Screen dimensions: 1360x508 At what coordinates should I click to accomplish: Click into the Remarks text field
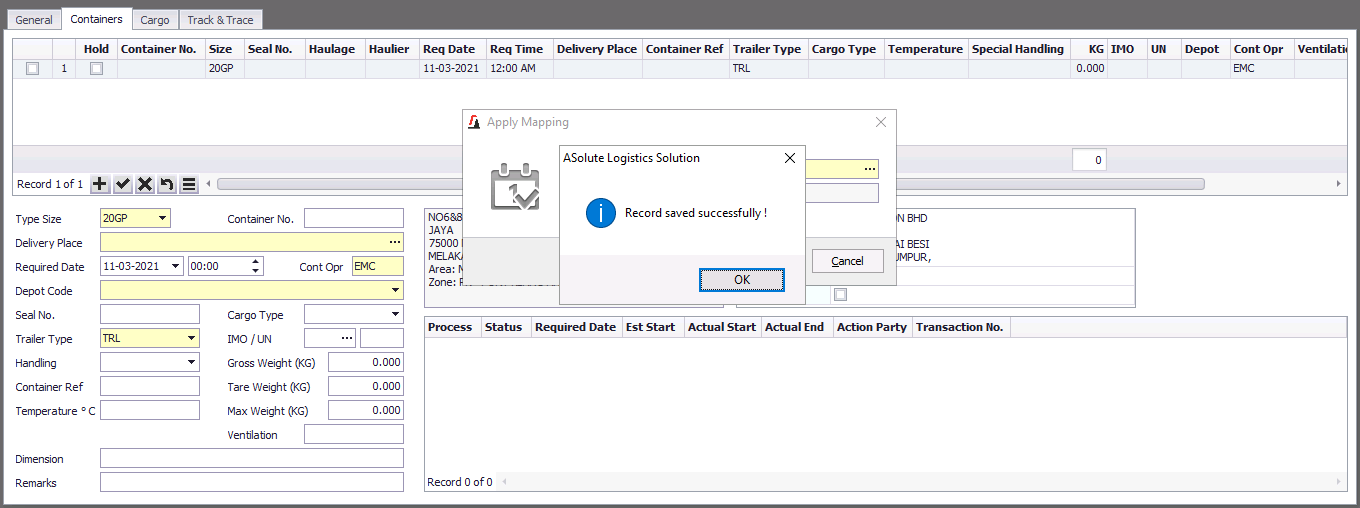pyautogui.click(x=251, y=483)
